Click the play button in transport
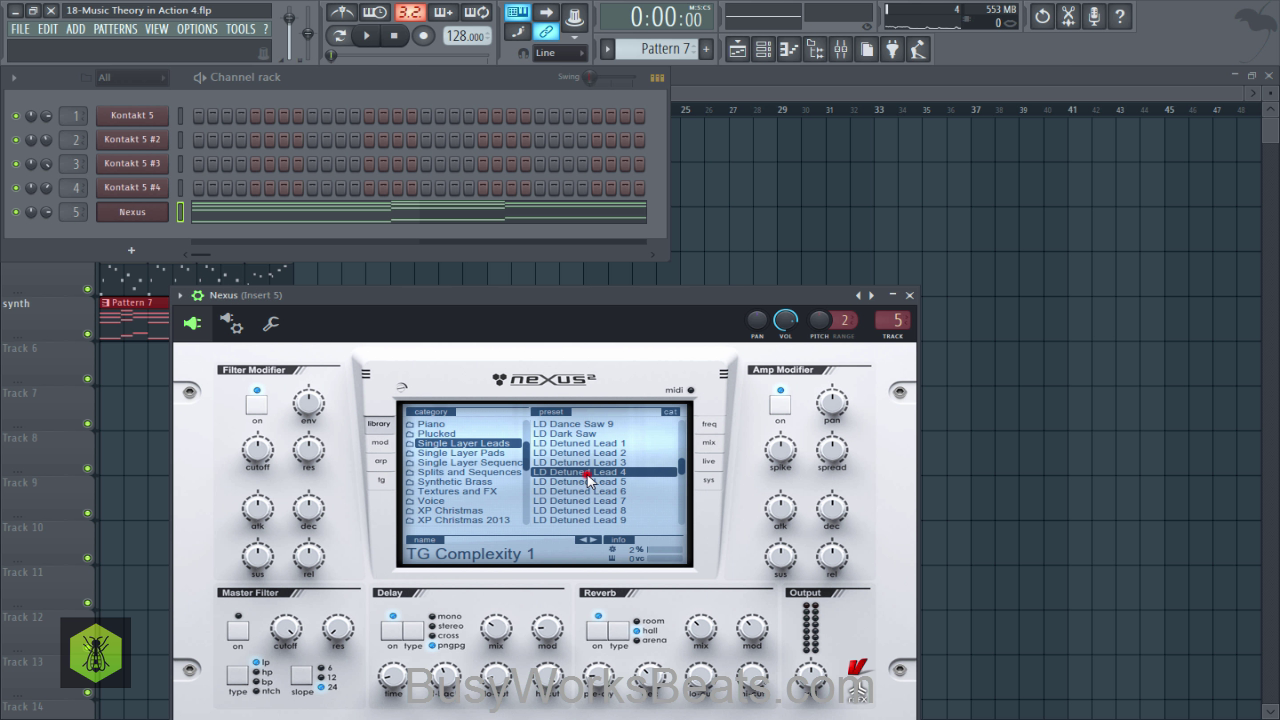Viewport: 1280px width, 720px height. tap(367, 36)
